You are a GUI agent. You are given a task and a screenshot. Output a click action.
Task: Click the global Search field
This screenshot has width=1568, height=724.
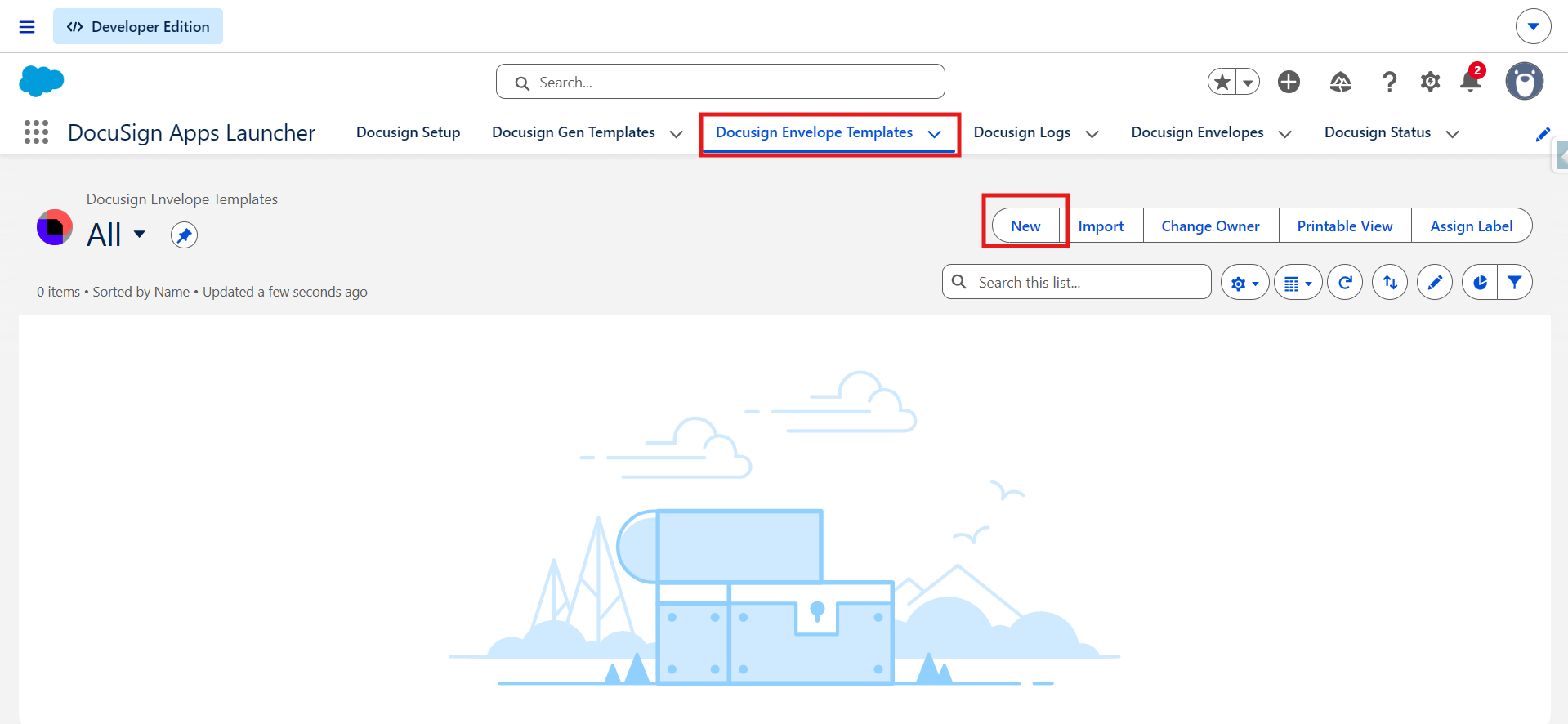720,82
